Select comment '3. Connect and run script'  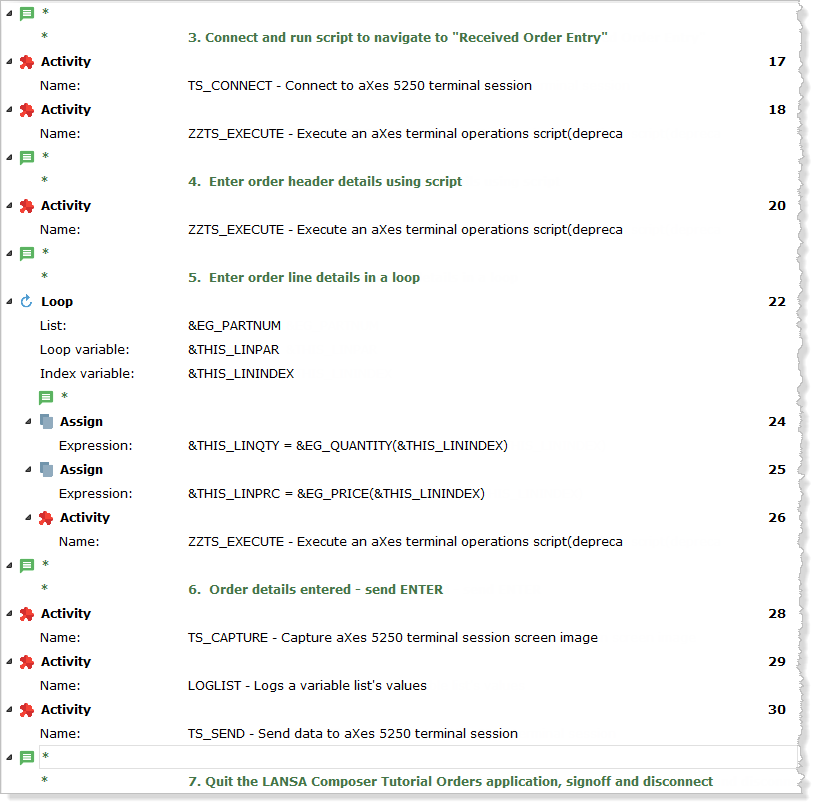click(x=398, y=38)
